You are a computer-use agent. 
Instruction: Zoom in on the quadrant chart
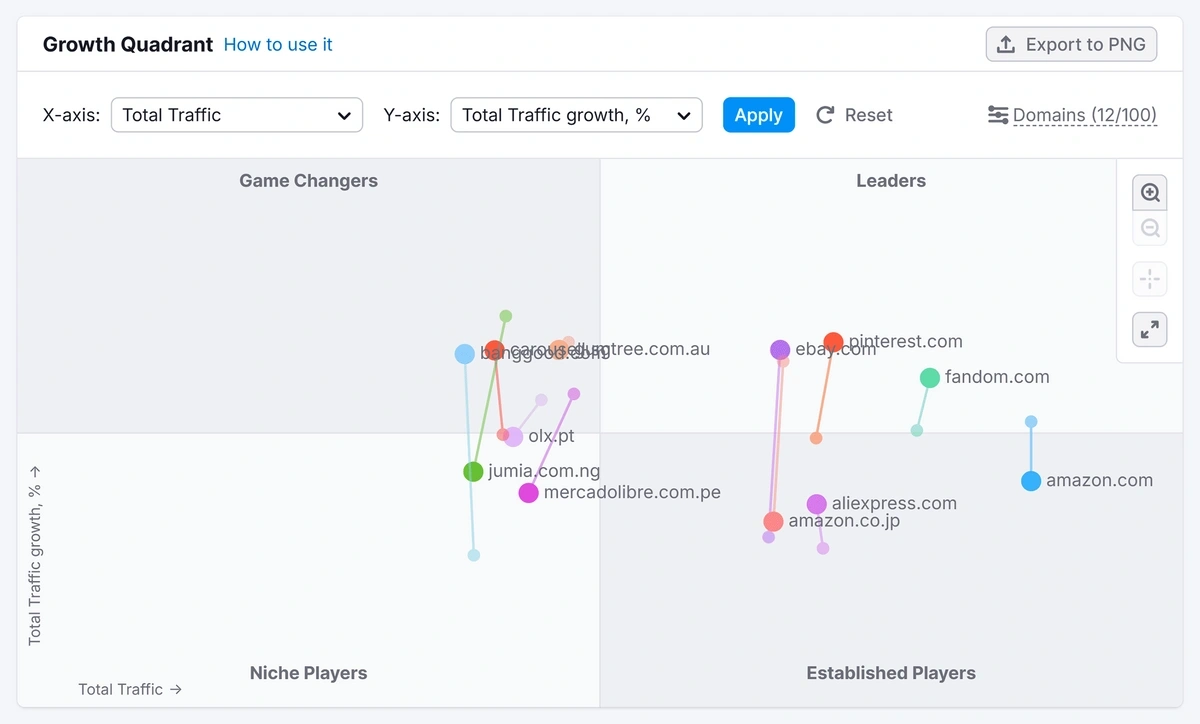(x=1150, y=193)
